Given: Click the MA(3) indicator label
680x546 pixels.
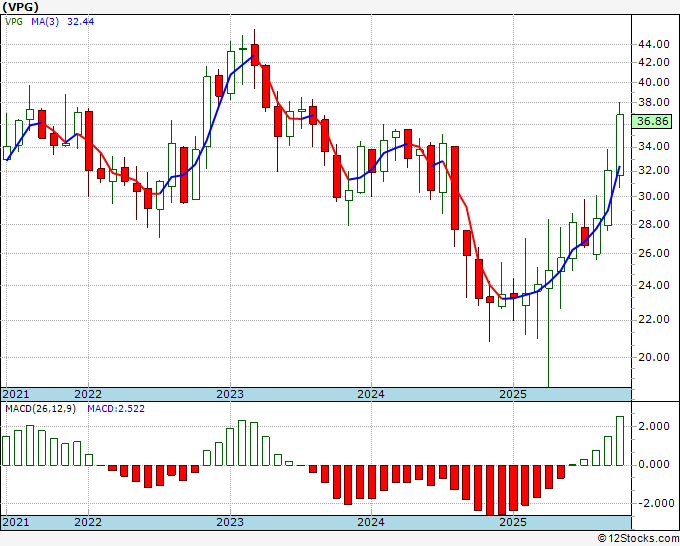Looking at the screenshot, I should (45, 22).
